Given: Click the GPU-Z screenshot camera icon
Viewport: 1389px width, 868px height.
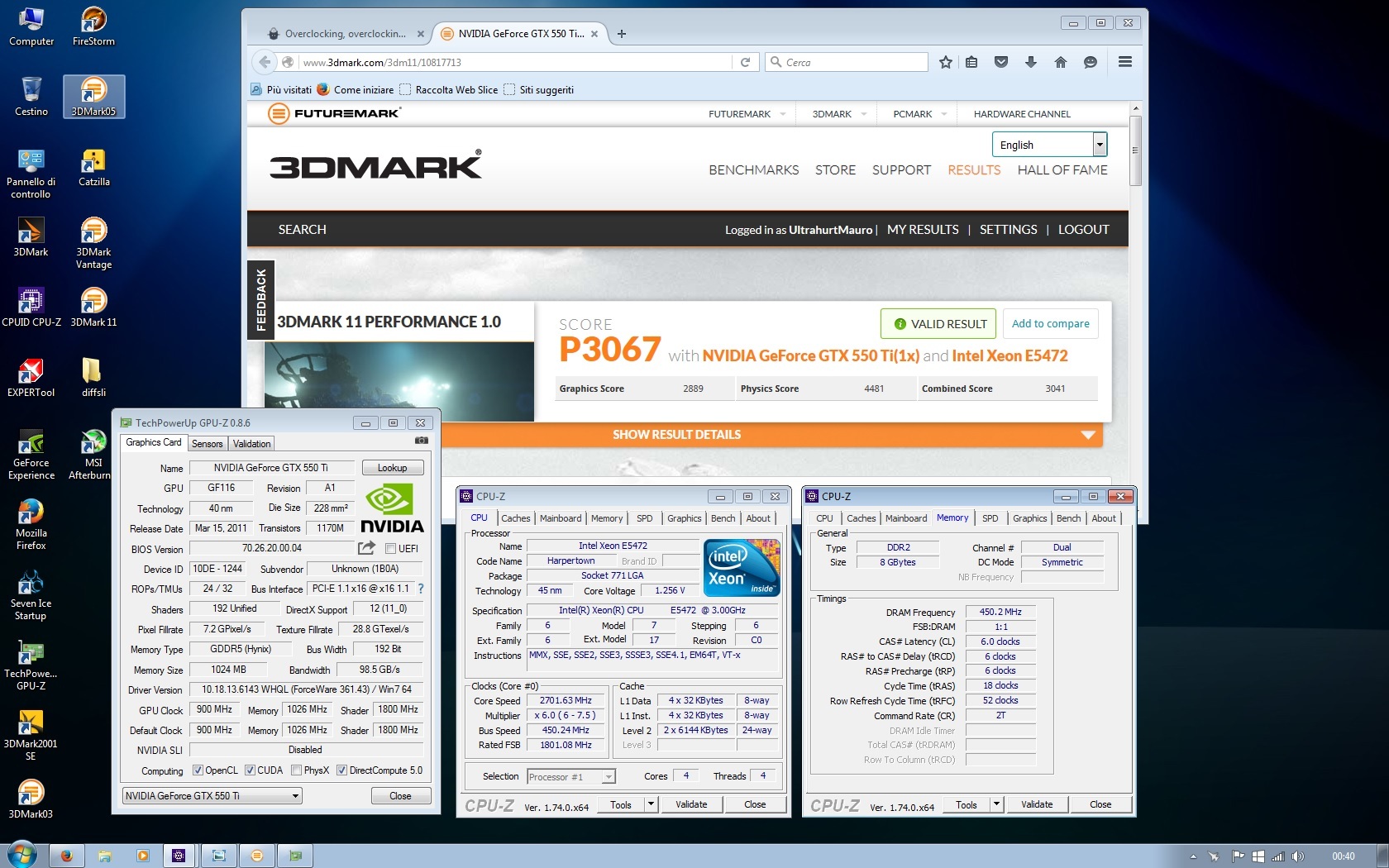Looking at the screenshot, I should click(x=421, y=441).
